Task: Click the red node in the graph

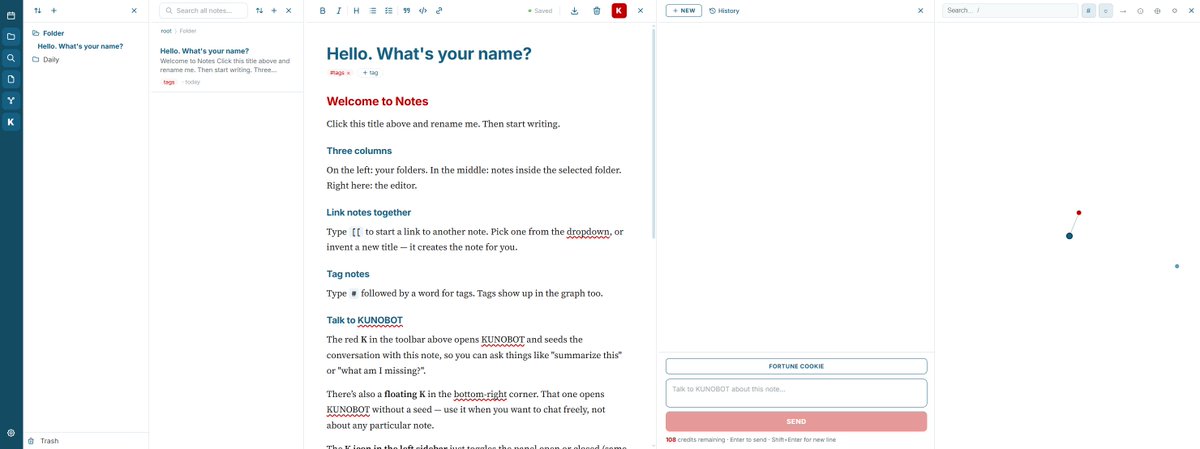Action: 1079,212
